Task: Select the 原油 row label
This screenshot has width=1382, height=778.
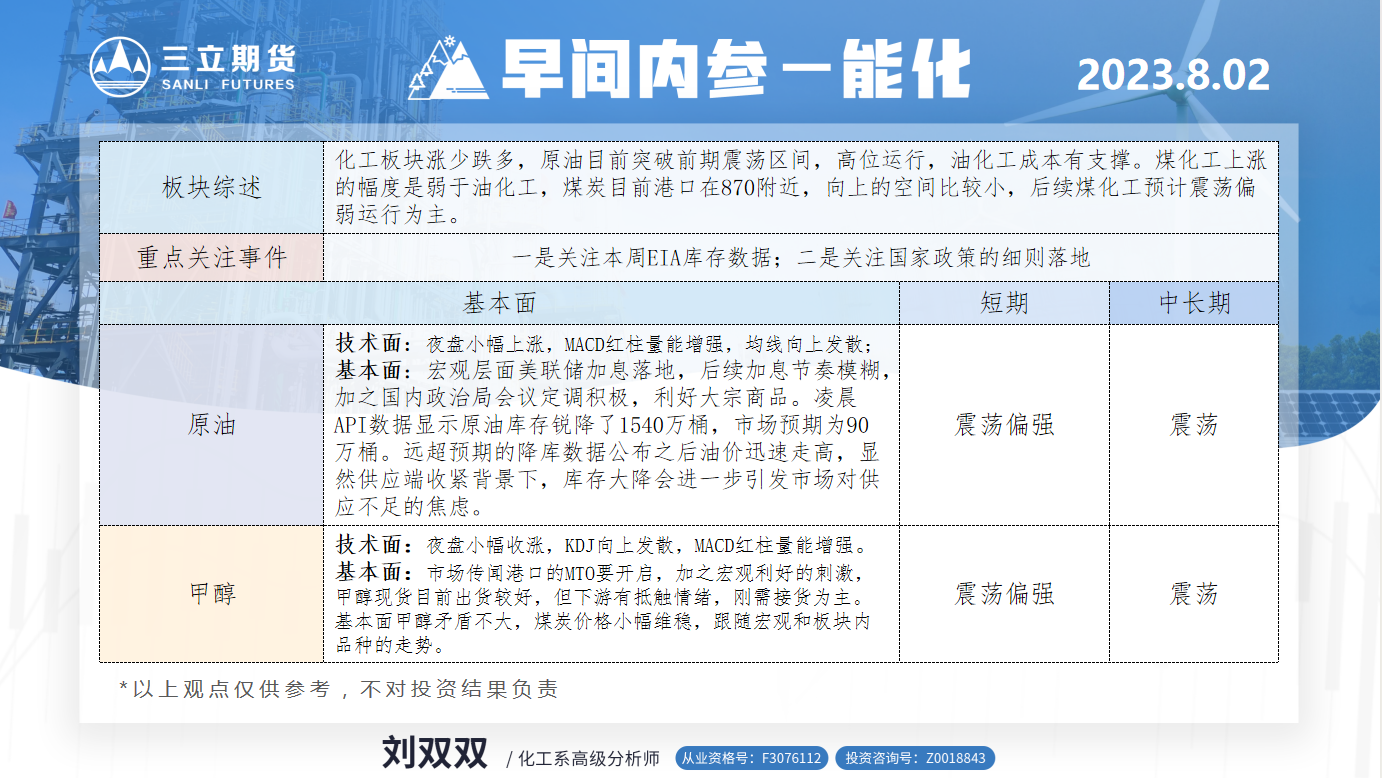Action: pyautogui.click(x=211, y=425)
